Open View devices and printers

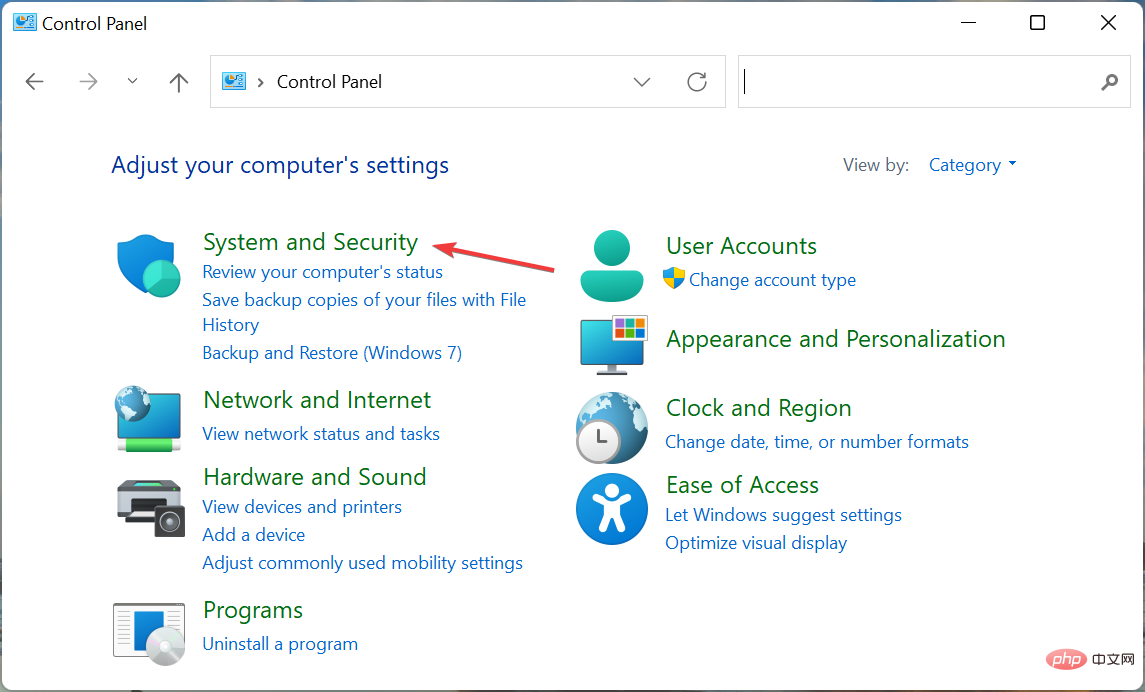(x=302, y=507)
